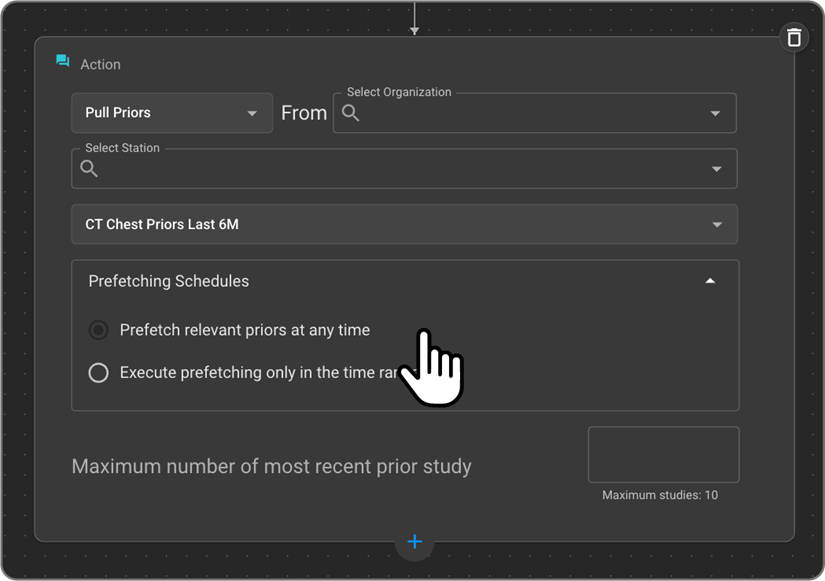Screen dimensions: 825x581
Task: Click the maximum prior study number field
Action: (663, 455)
